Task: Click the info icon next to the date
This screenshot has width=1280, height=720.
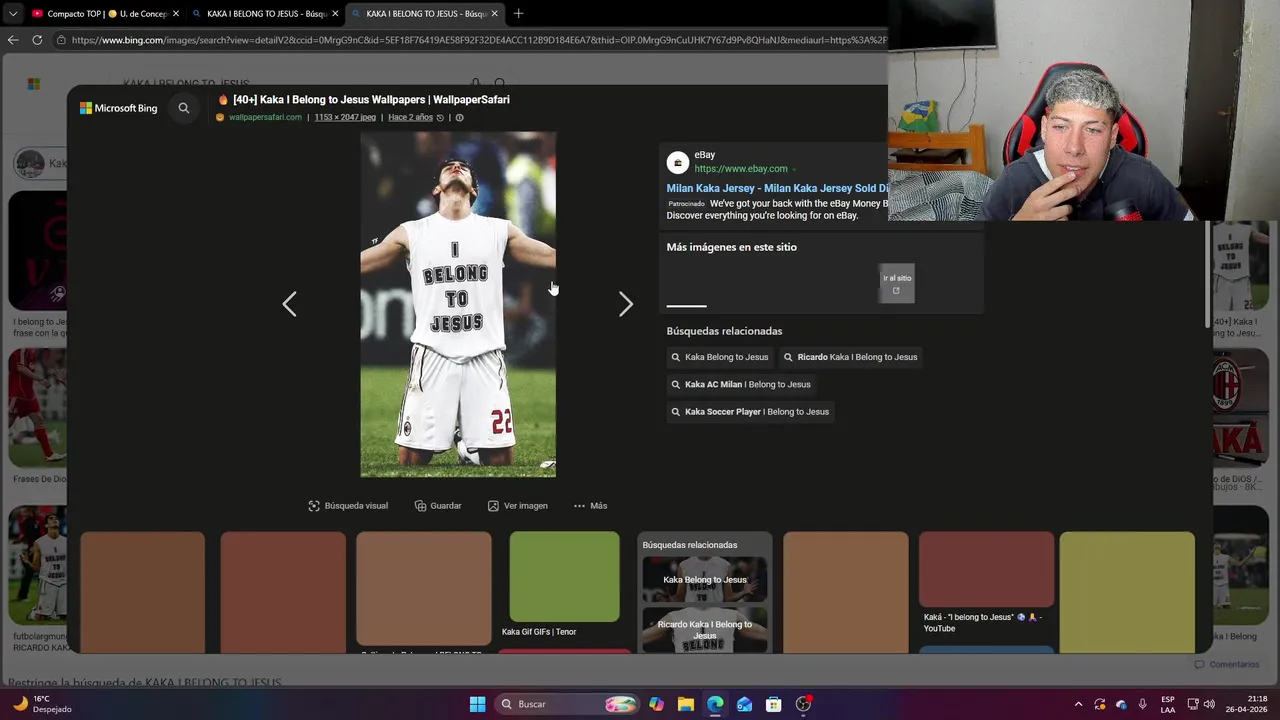Action: (x=460, y=117)
